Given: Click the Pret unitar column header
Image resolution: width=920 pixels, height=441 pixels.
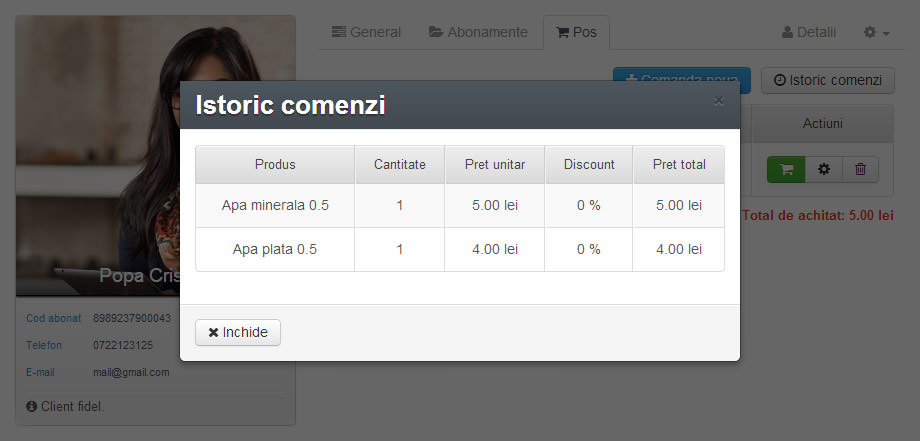Looking at the screenshot, I should (x=495, y=165).
